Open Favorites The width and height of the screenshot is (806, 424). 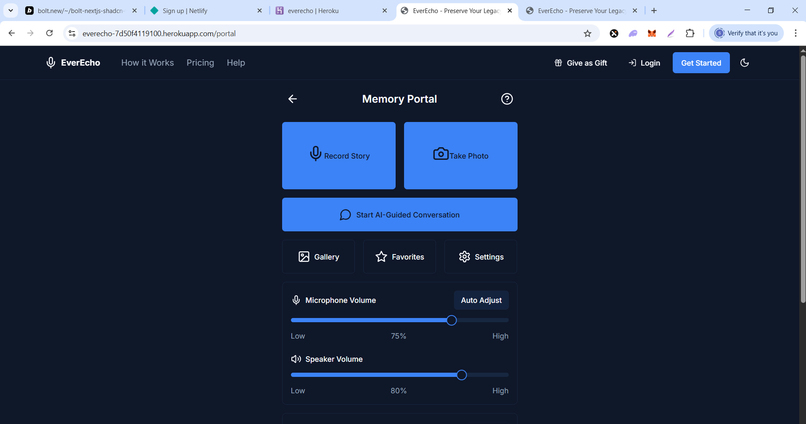(x=399, y=256)
